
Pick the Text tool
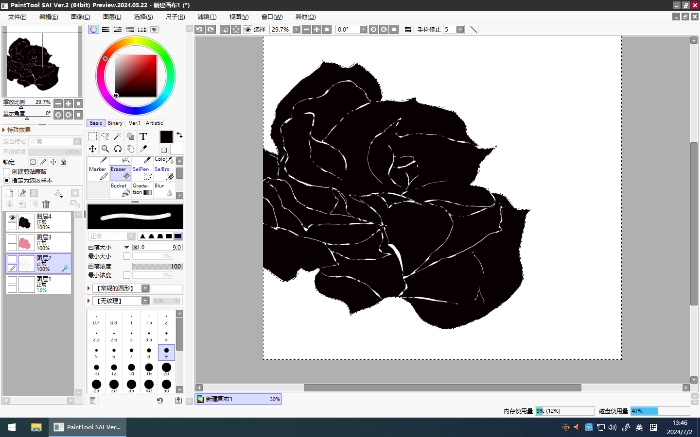143,136
